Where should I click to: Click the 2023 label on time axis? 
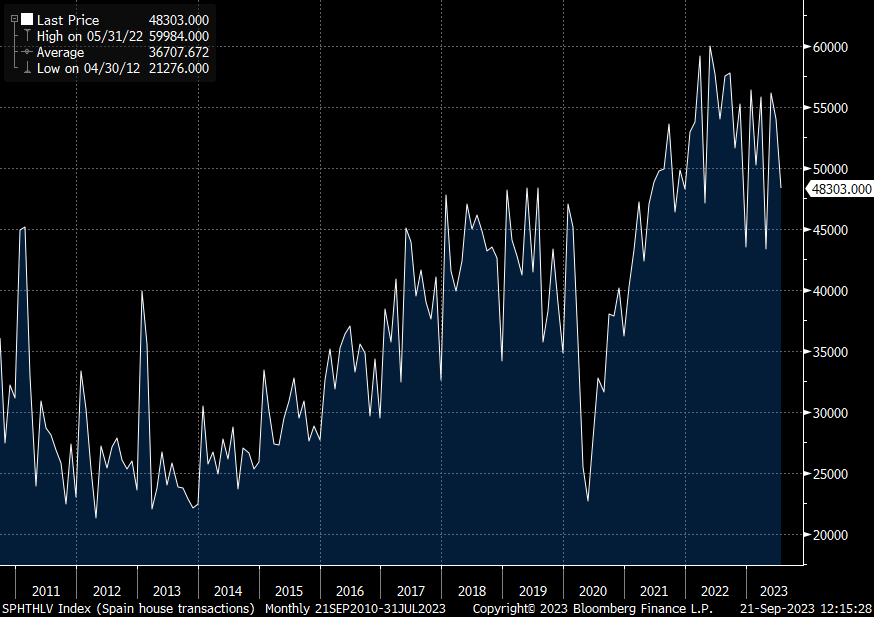(775, 590)
